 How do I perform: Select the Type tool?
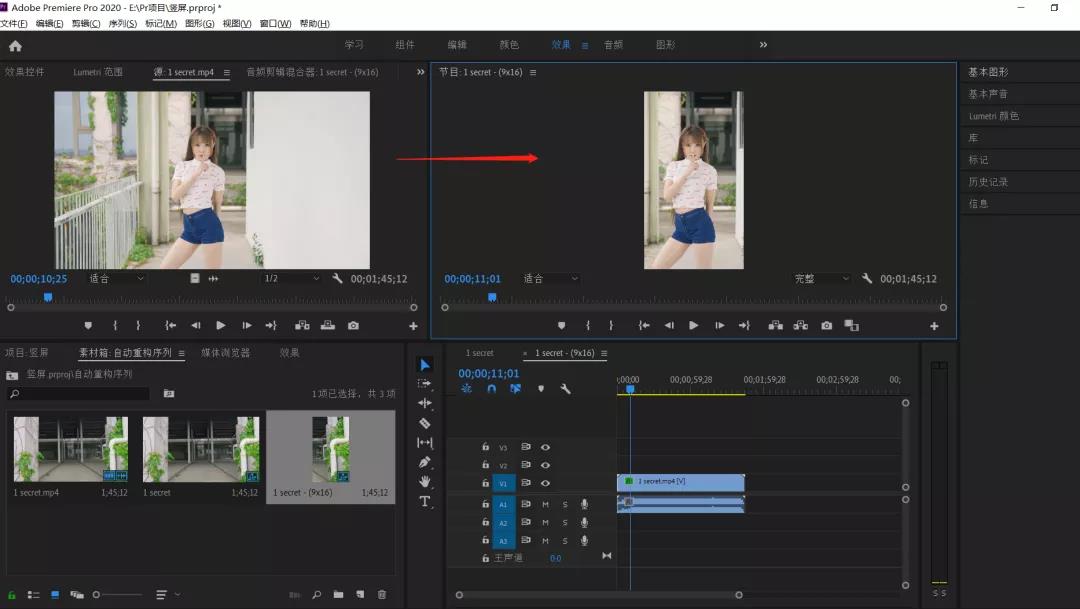(x=424, y=501)
